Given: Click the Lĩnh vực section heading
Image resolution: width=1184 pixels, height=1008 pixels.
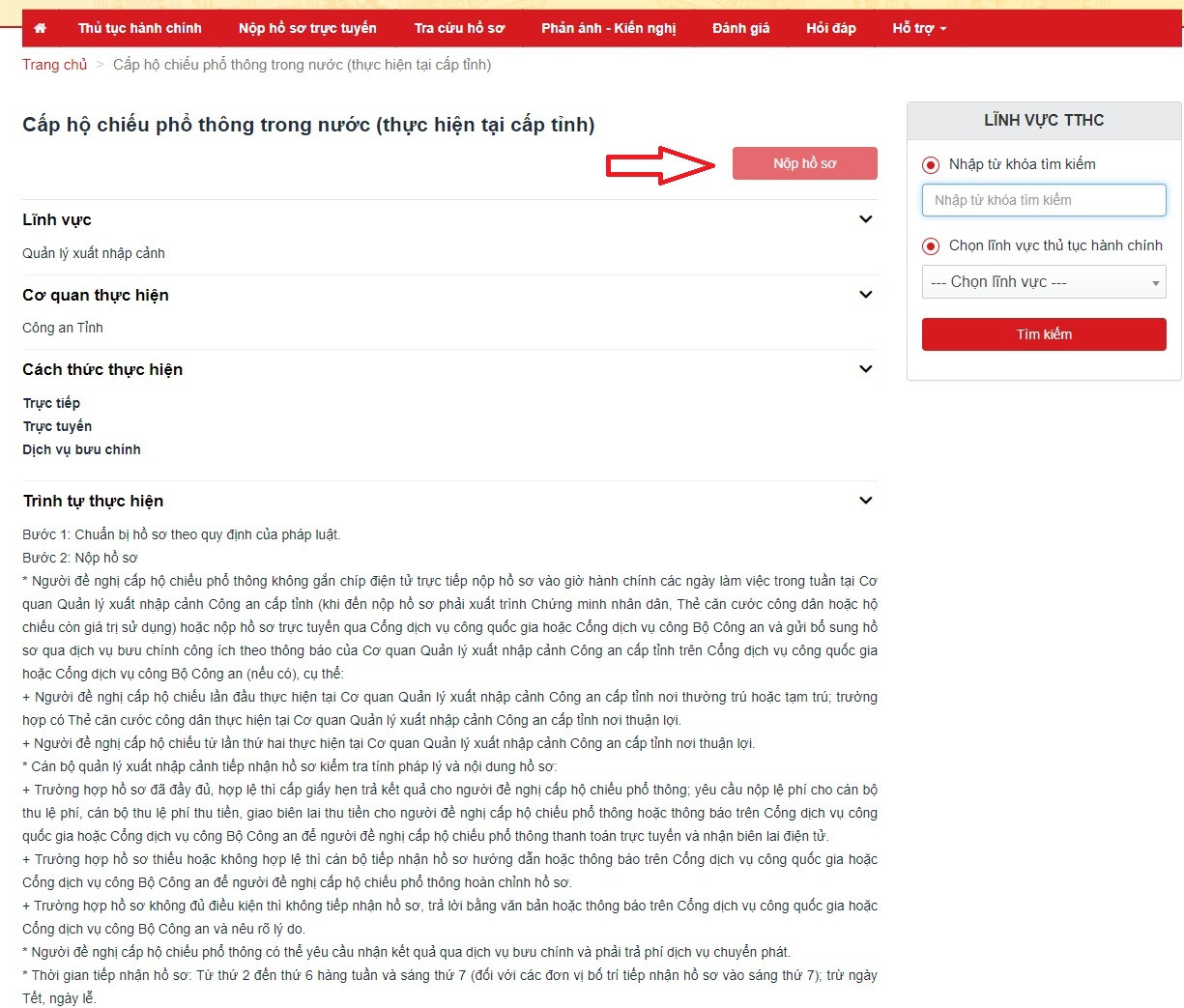Looking at the screenshot, I should coord(57,220).
